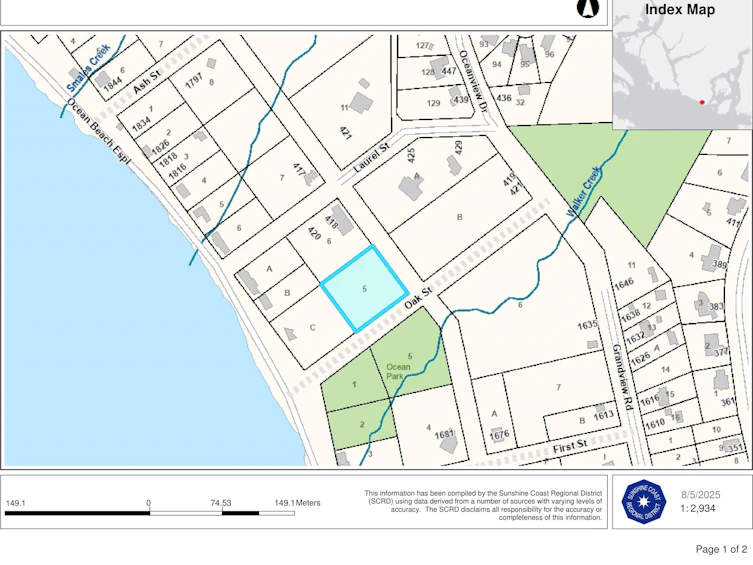753x565 pixels.
Task: Click address number 439
Action: 461,99
